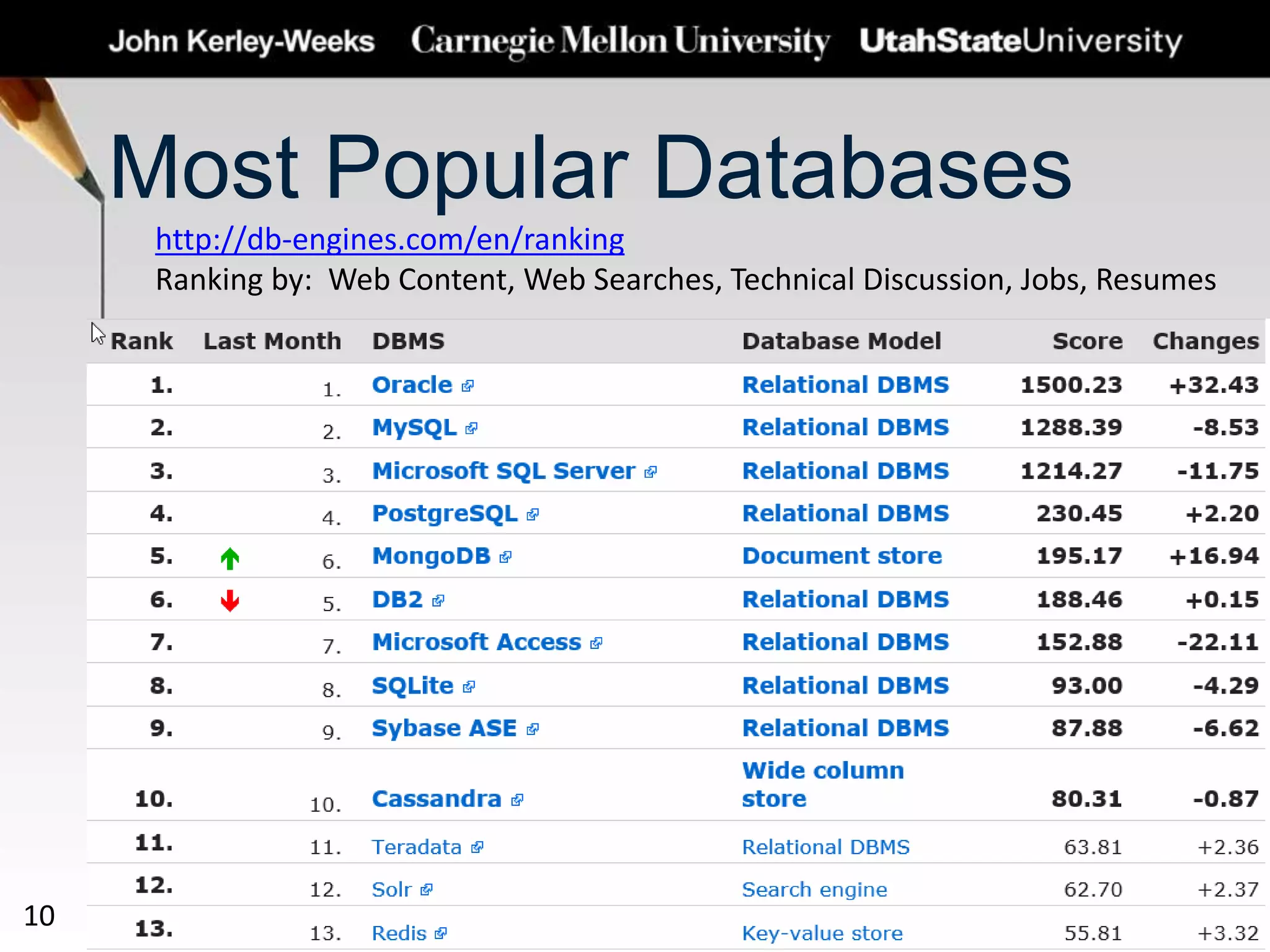Viewport: 1270px width, 952px height.
Task: Click the external link icon beside Sybase ASE
Action: [x=533, y=729]
